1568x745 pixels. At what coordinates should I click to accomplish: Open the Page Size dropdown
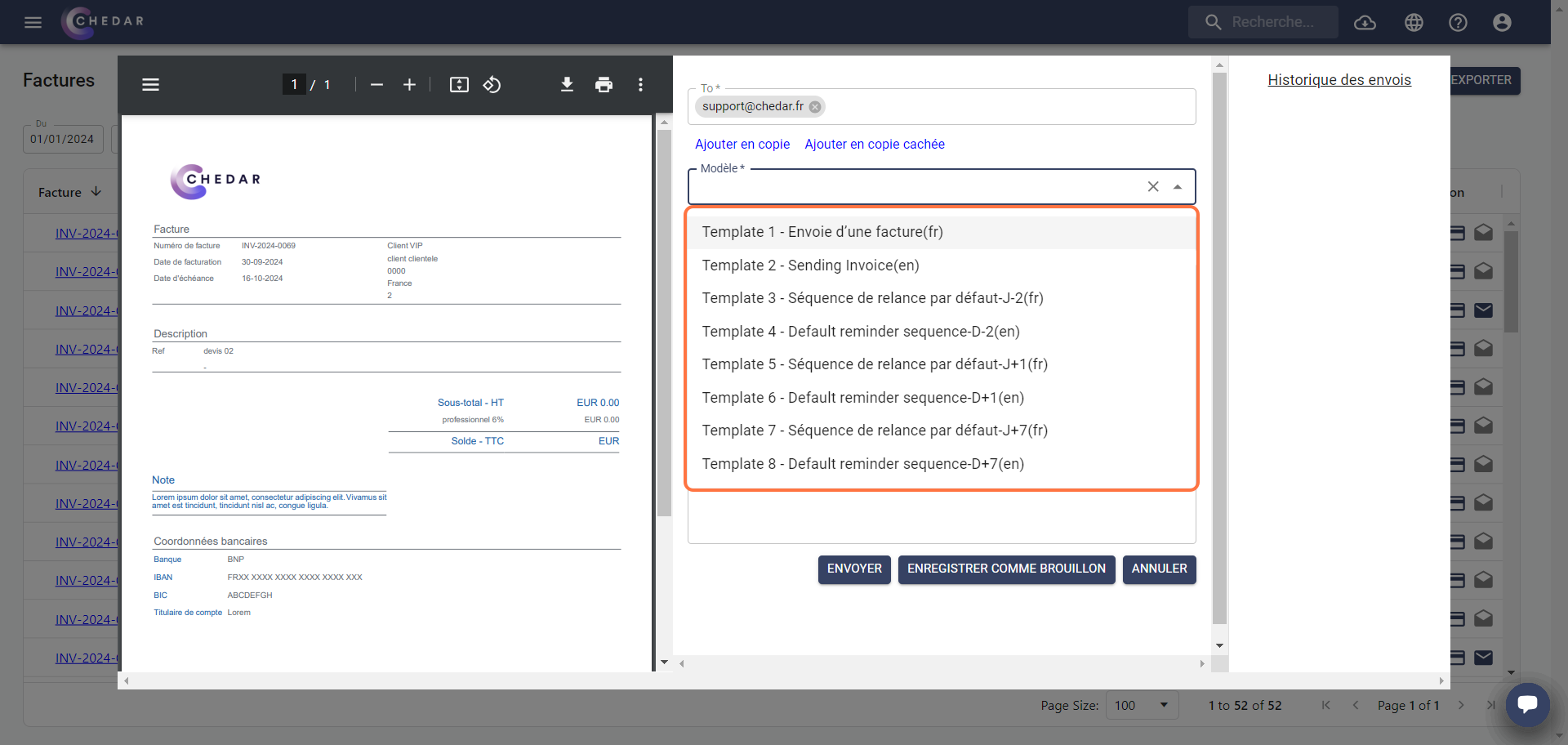point(1142,705)
